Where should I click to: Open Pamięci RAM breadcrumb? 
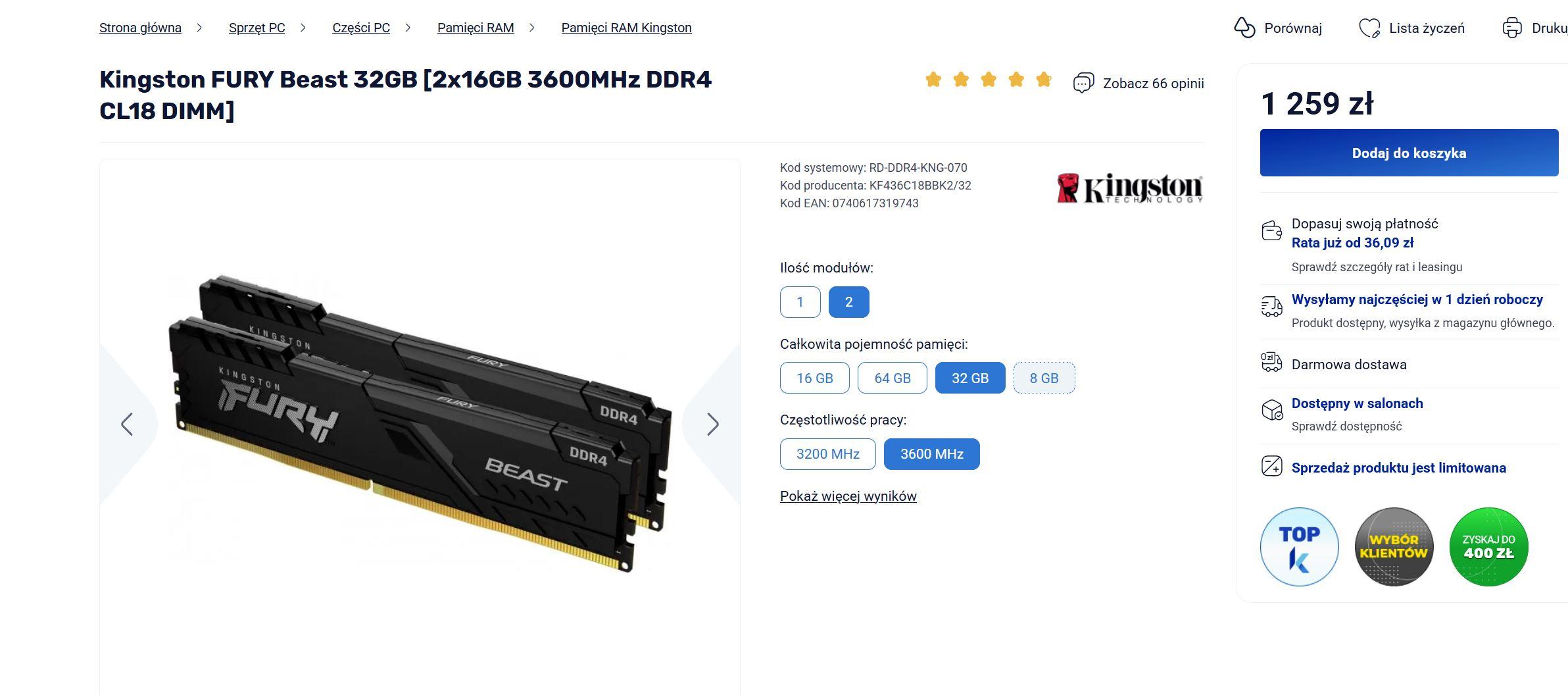click(x=476, y=28)
